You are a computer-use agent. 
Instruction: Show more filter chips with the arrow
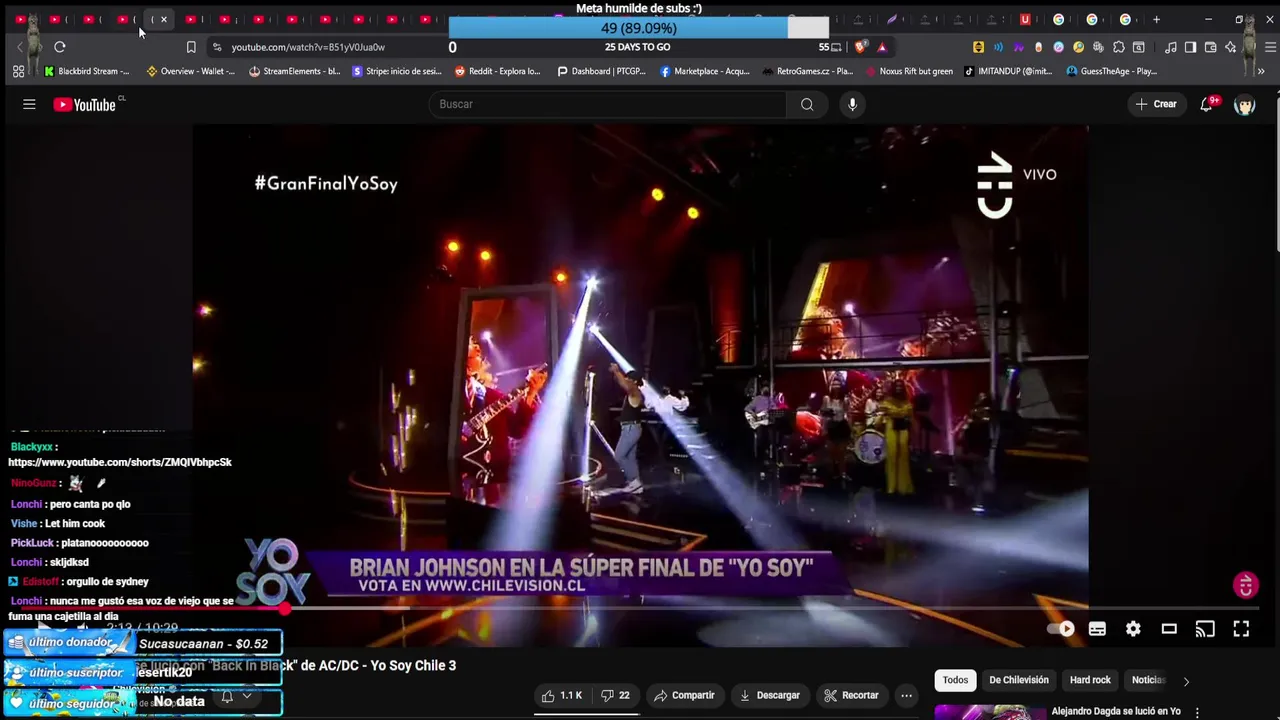(x=1186, y=681)
